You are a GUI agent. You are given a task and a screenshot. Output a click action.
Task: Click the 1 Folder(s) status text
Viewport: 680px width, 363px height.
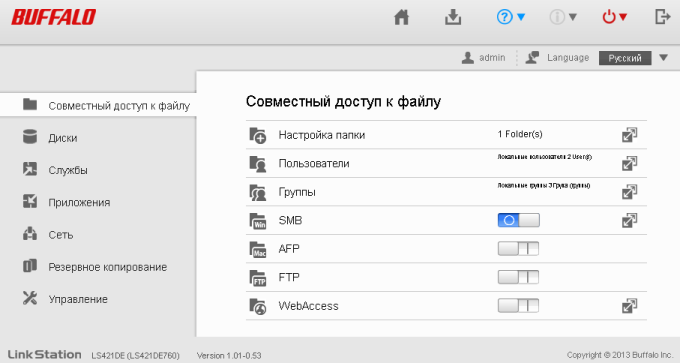coord(520,134)
